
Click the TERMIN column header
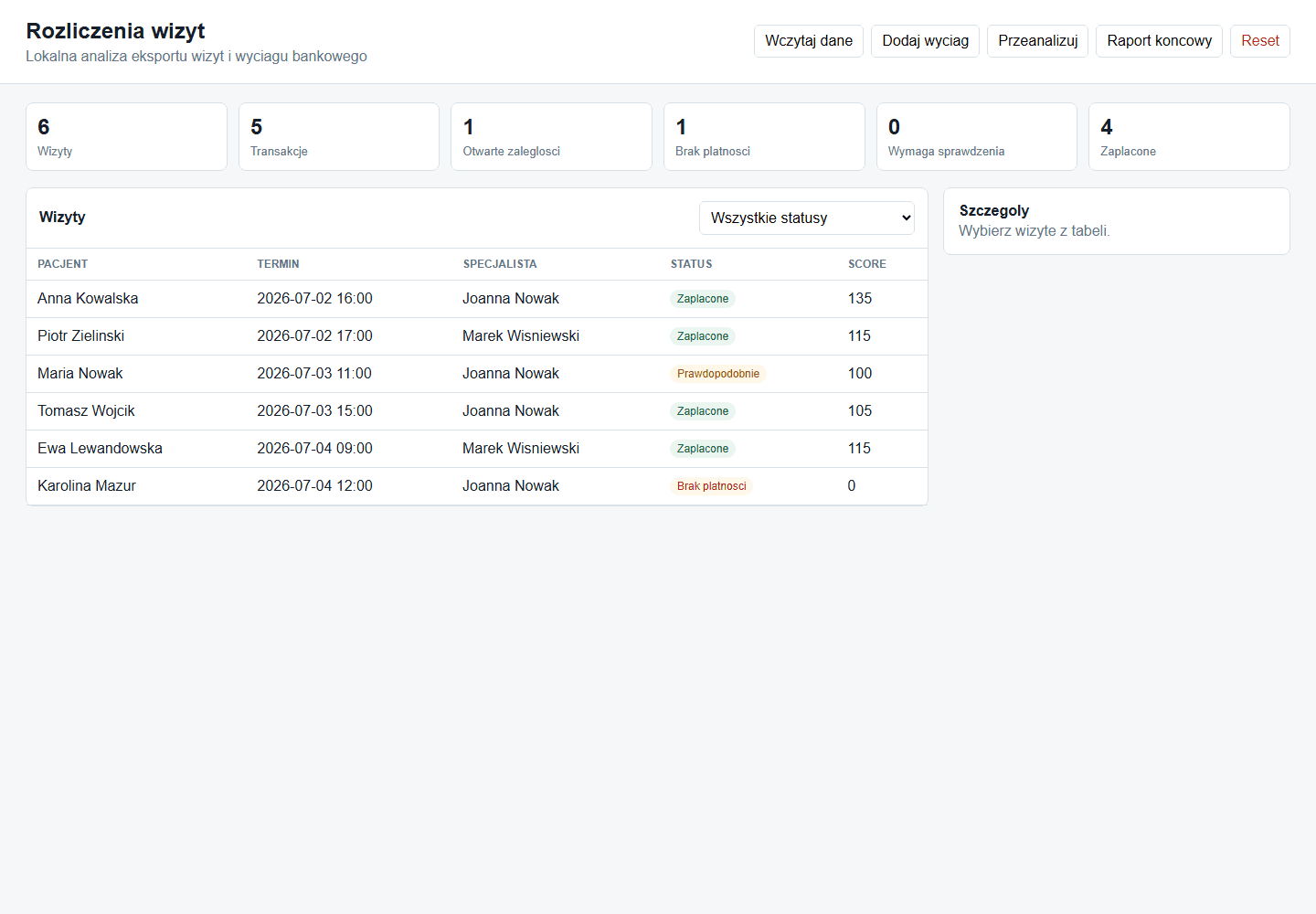point(278,264)
